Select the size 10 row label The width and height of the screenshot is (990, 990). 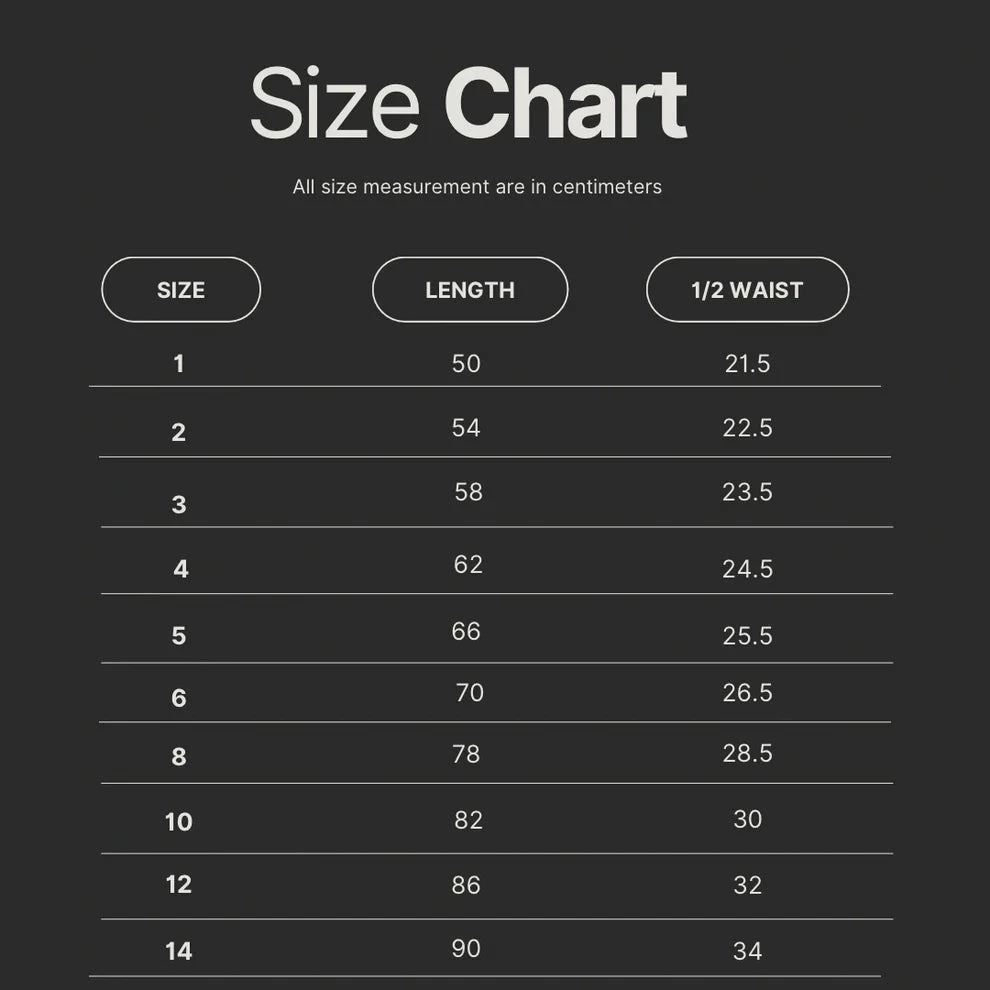179,822
